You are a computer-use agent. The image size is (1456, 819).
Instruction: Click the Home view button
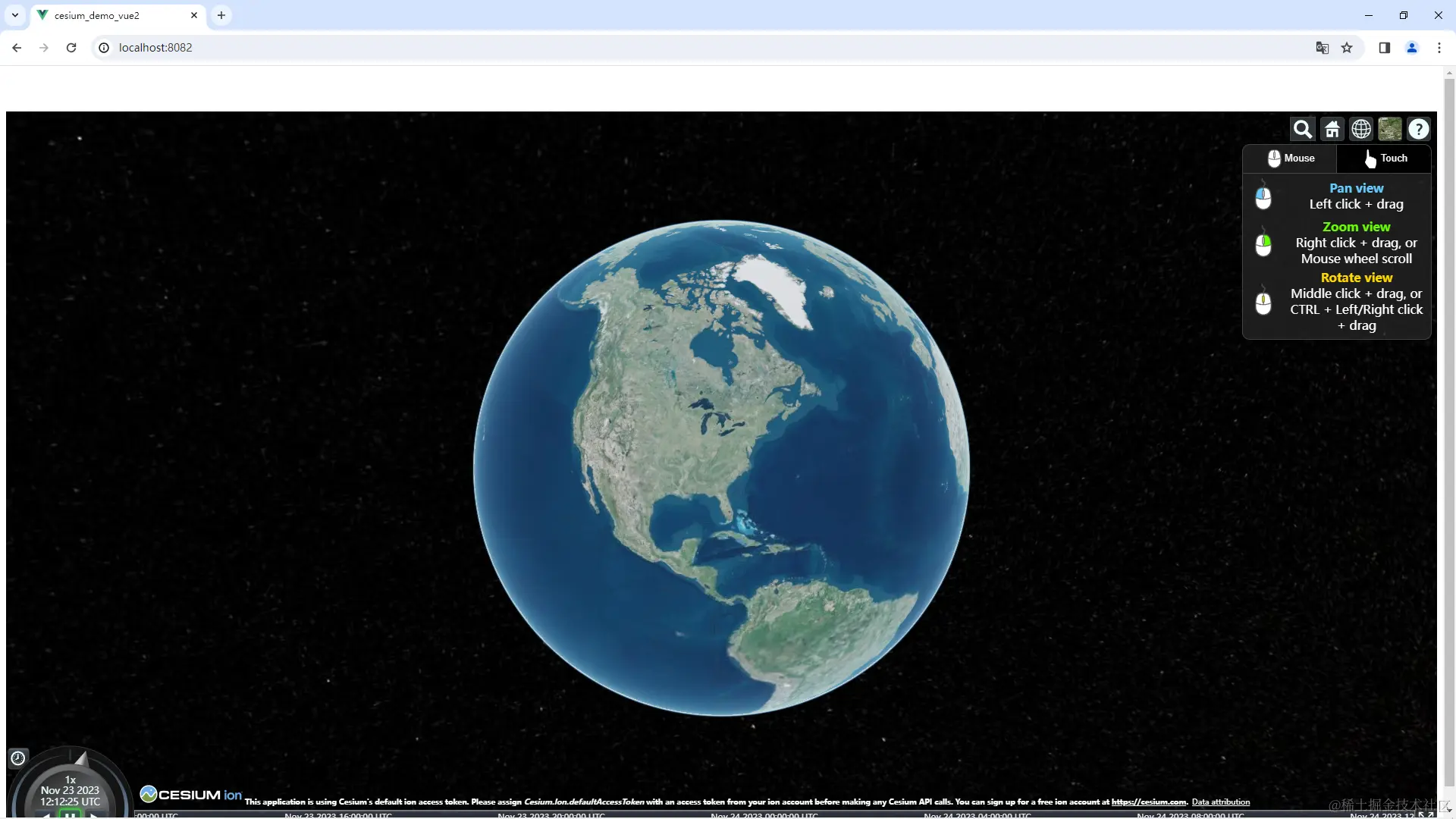pyautogui.click(x=1332, y=130)
